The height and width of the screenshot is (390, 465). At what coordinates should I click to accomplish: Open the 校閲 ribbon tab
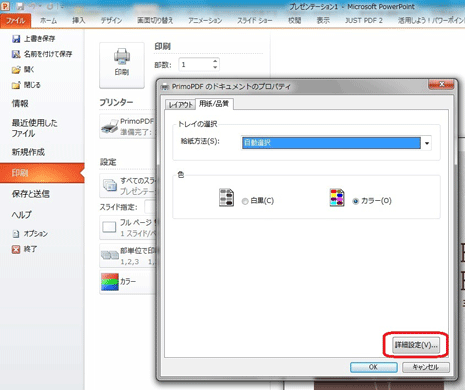295,21
